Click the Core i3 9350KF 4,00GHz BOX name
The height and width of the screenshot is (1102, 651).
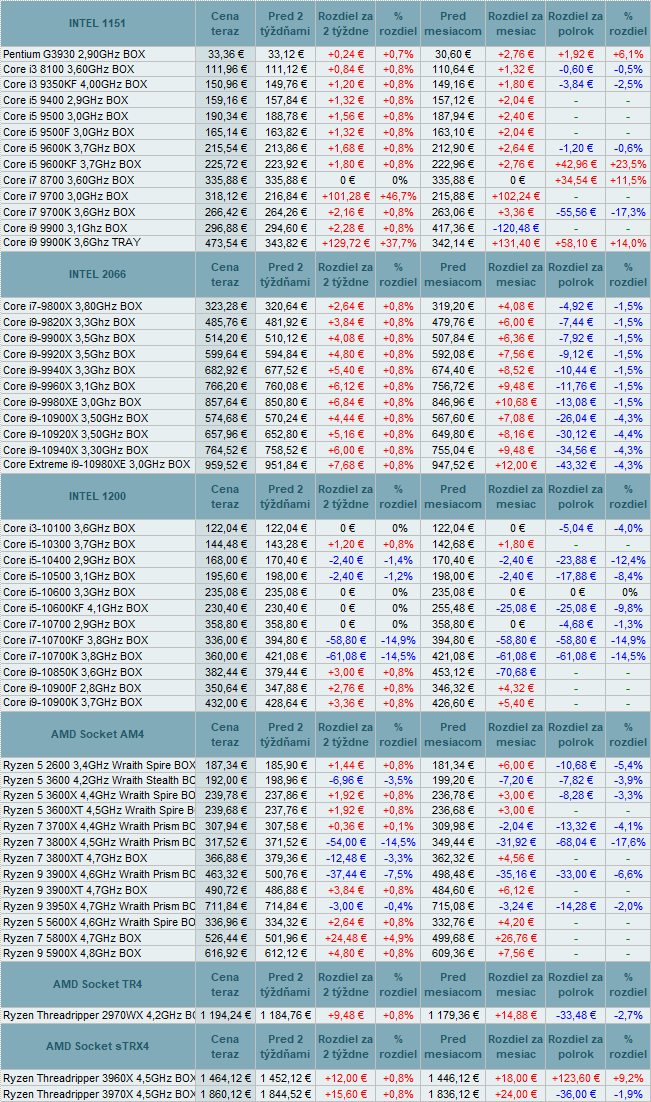pyautogui.click(x=75, y=84)
